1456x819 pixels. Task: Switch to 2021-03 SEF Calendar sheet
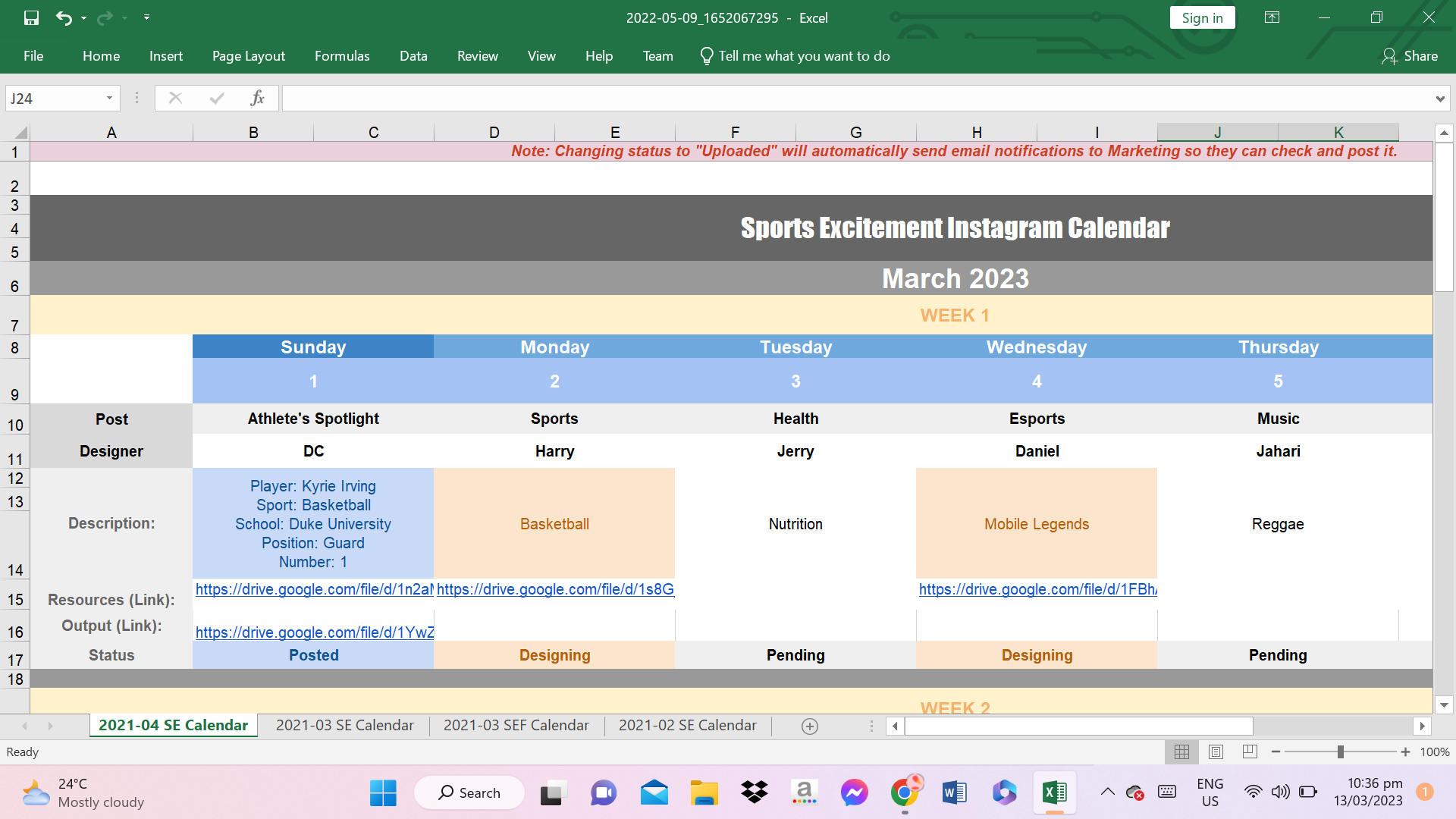point(516,726)
